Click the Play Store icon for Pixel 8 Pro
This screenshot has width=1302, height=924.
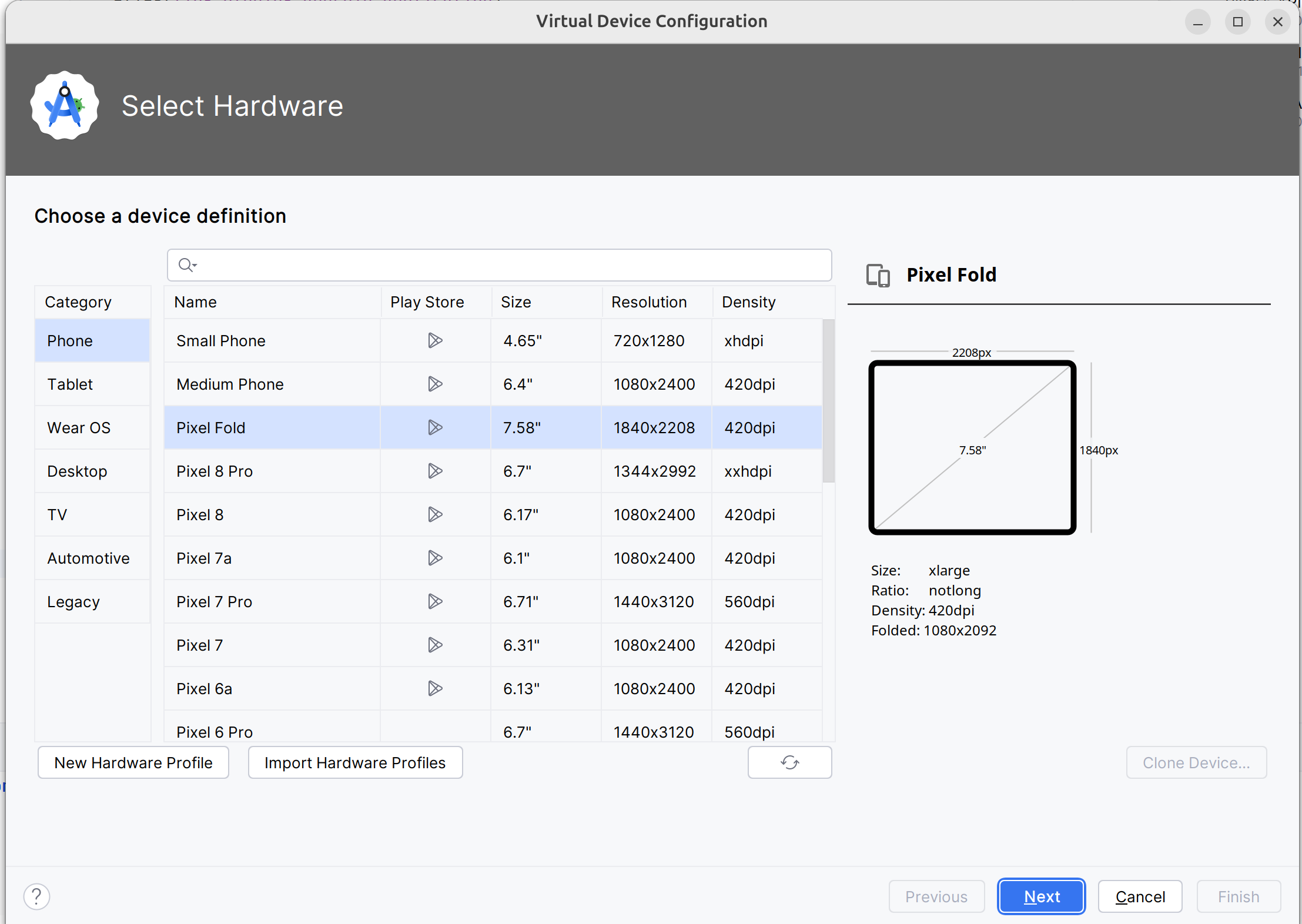tap(435, 471)
